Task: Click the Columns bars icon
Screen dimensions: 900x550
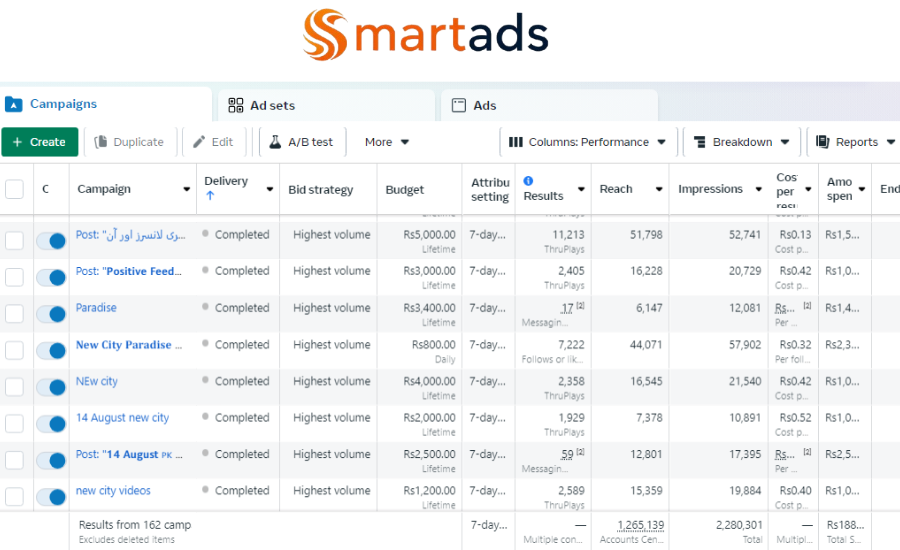Action: click(x=516, y=142)
